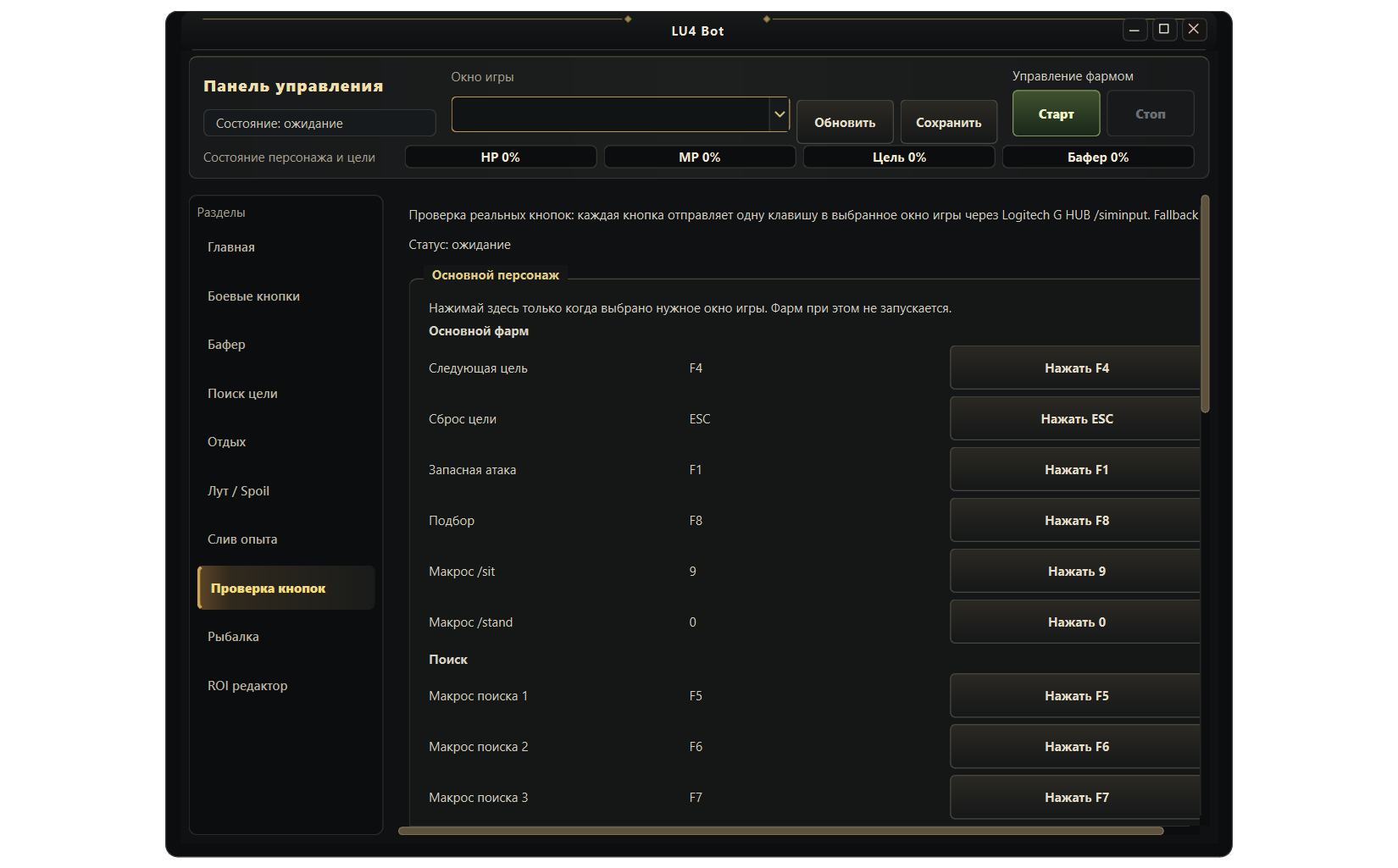Click the Нажать 9 button
Image resolution: width=1398 pixels, height=868 pixels.
[x=1075, y=571]
